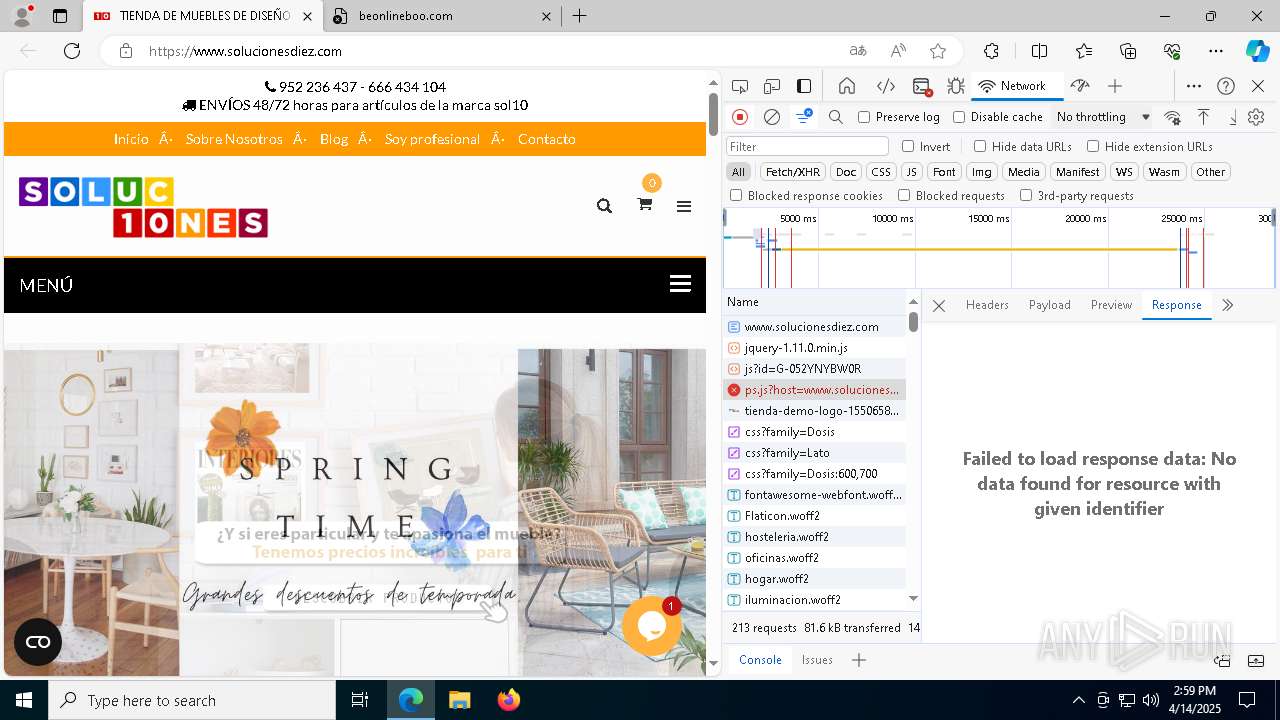This screenshot has width=1280, height=720.
Task: Clear the network log icon
Action: click(x=772, y=117)
